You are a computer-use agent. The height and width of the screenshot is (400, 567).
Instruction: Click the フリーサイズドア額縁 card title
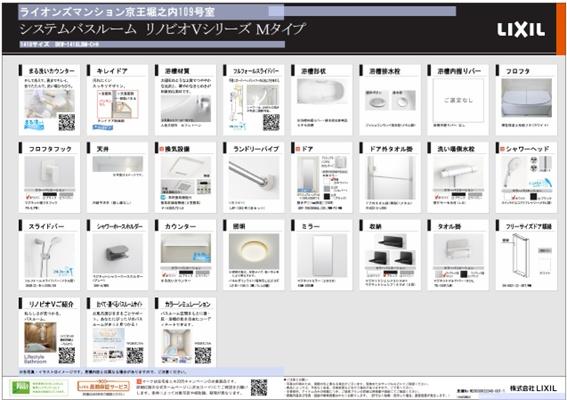pyautogui.click(x=529, y=226)
